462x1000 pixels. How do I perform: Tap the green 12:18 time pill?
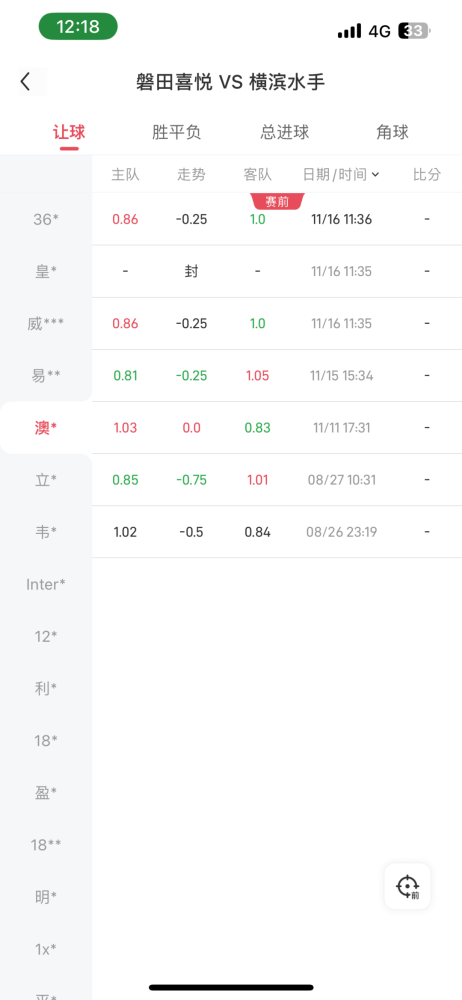coord(78,27)
